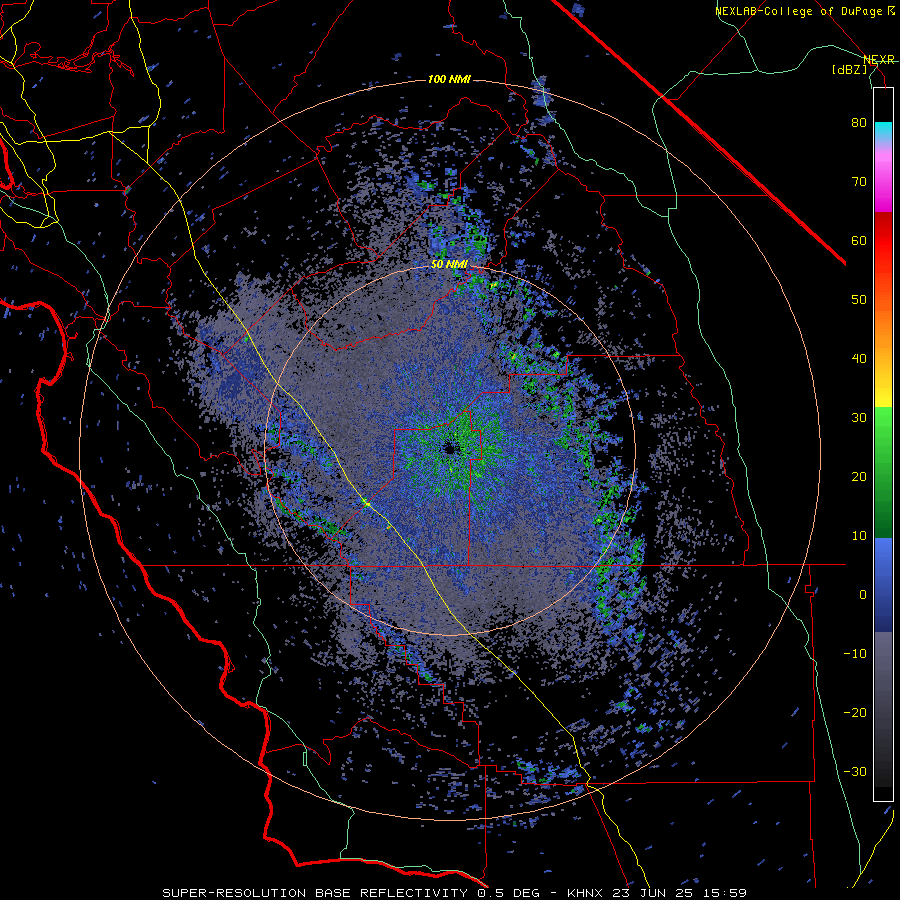
Task: Click the '100 NMI' range ring label
Action: point(449,79)
